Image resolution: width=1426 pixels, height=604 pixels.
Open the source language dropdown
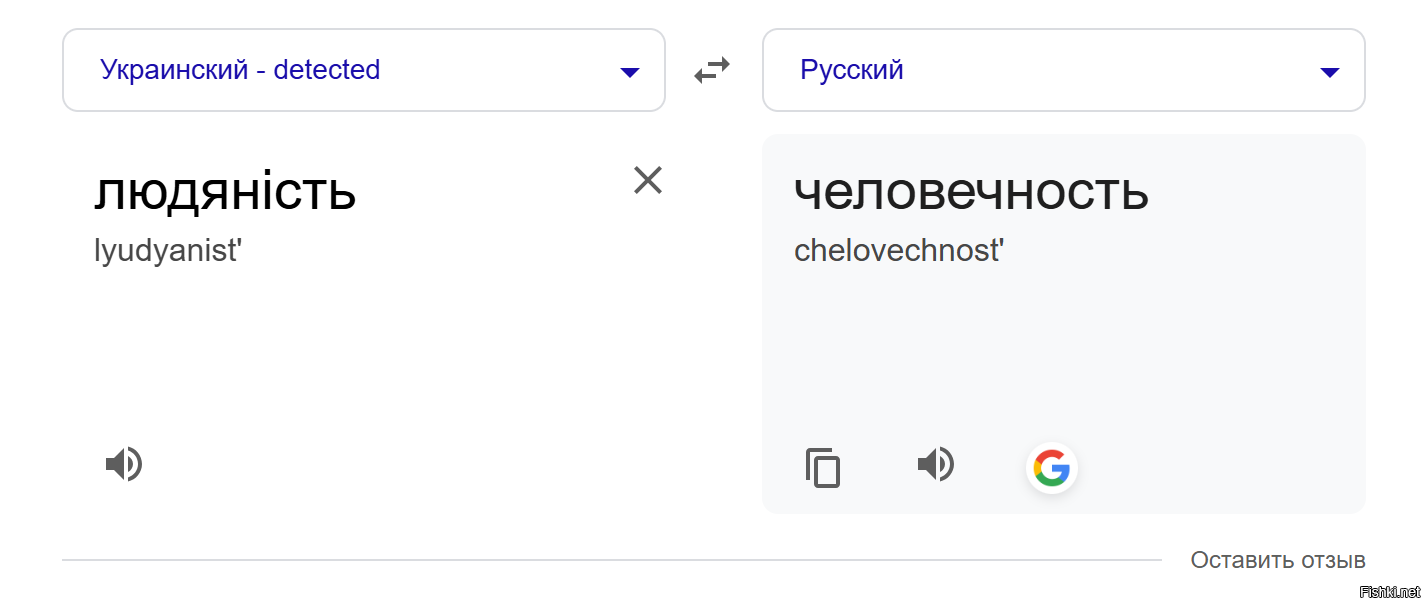pyautogui.click(x=629, y=72)
